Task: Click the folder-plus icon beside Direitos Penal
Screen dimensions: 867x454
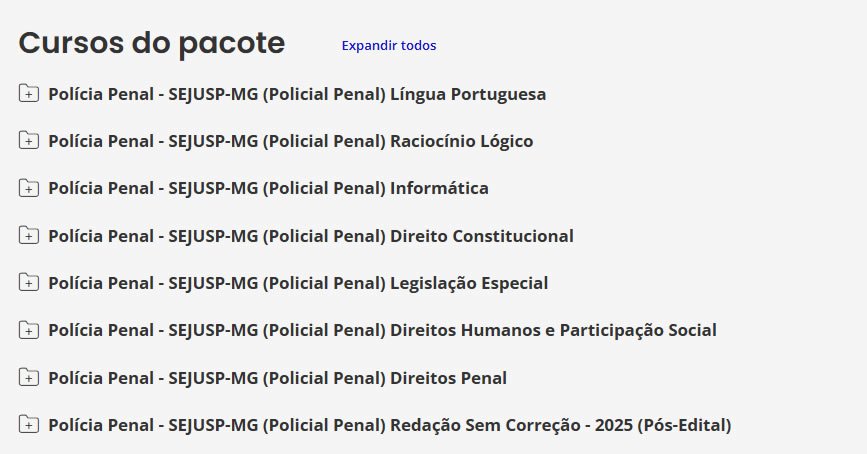Action: click(29, 378)
